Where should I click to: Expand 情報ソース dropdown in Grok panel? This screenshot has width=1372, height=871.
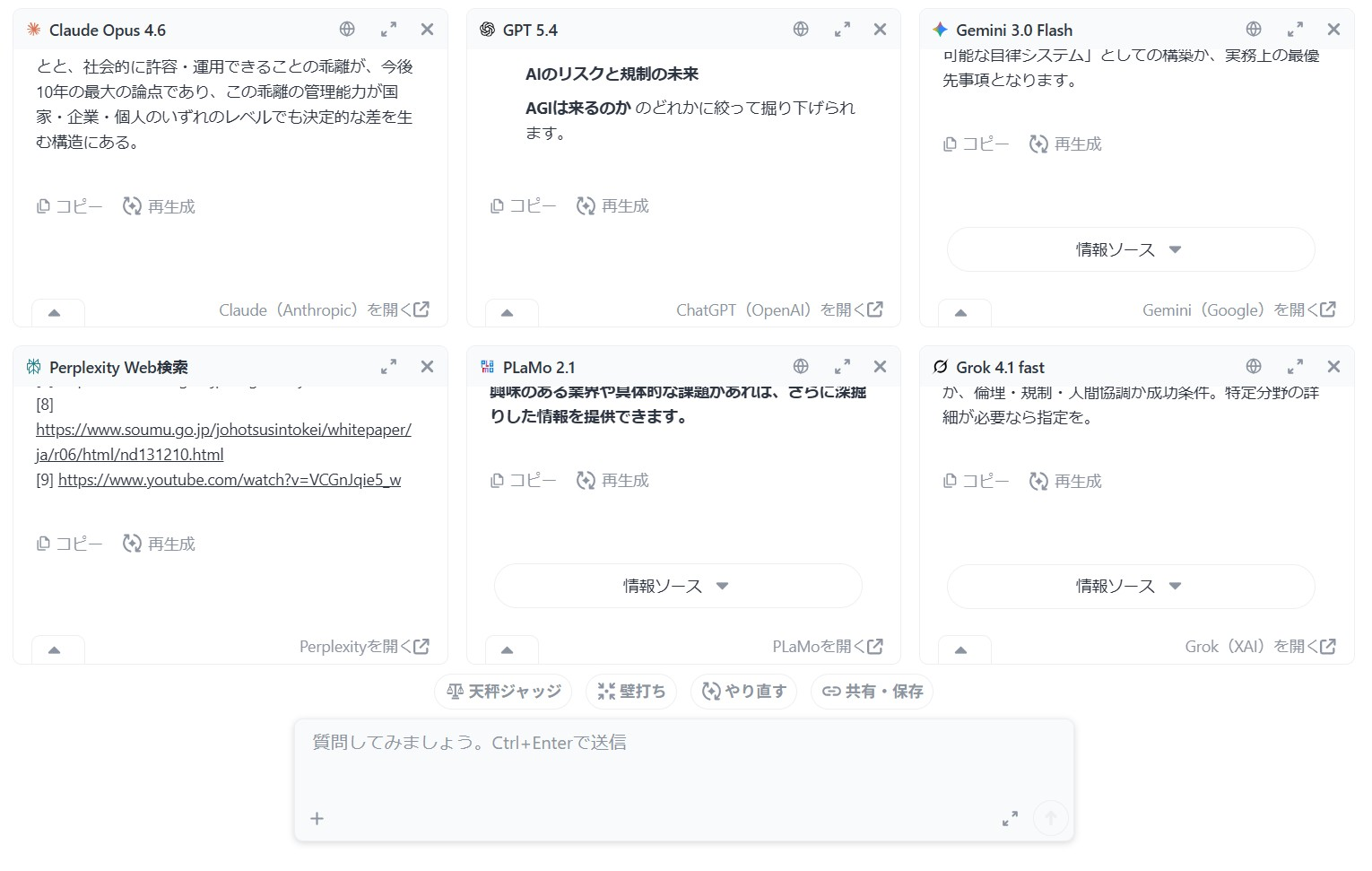pyautogui.click(x=1131, y=587)
